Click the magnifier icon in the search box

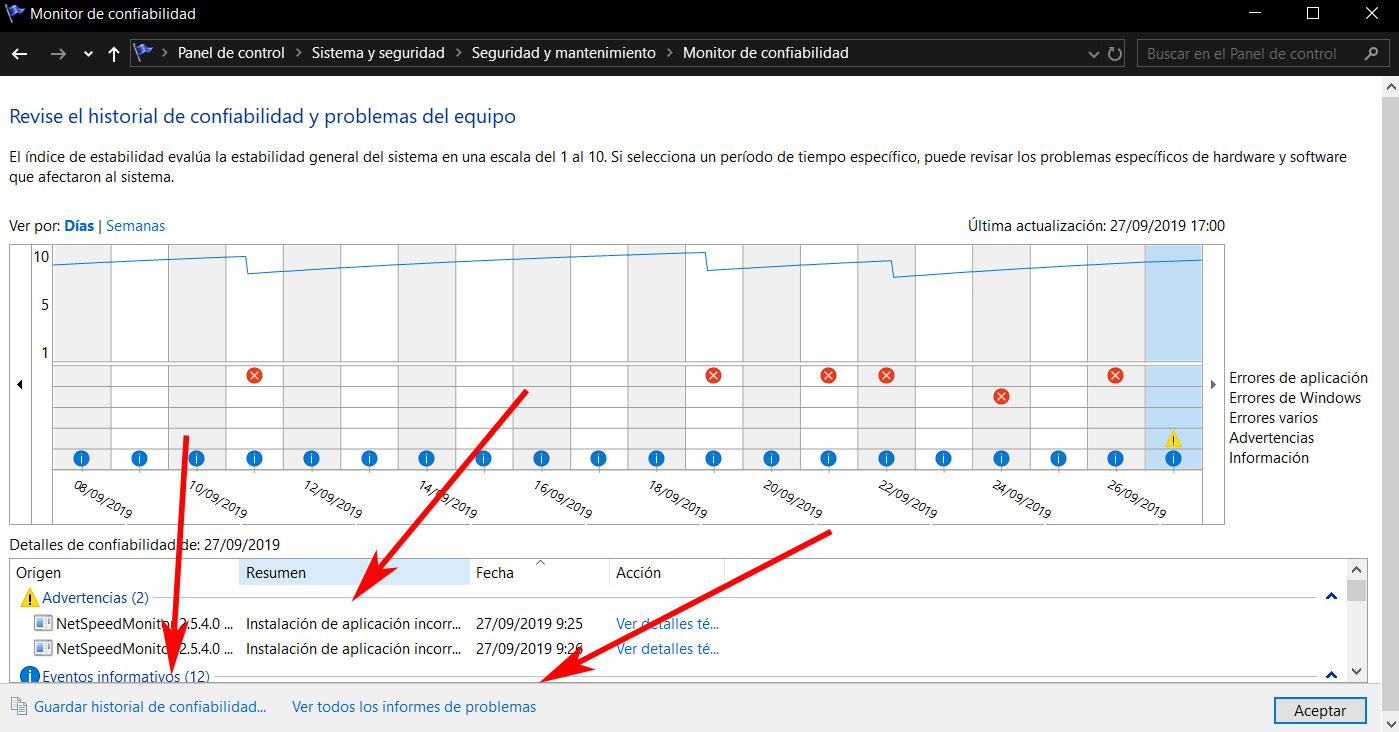(x=1371, y=54)
